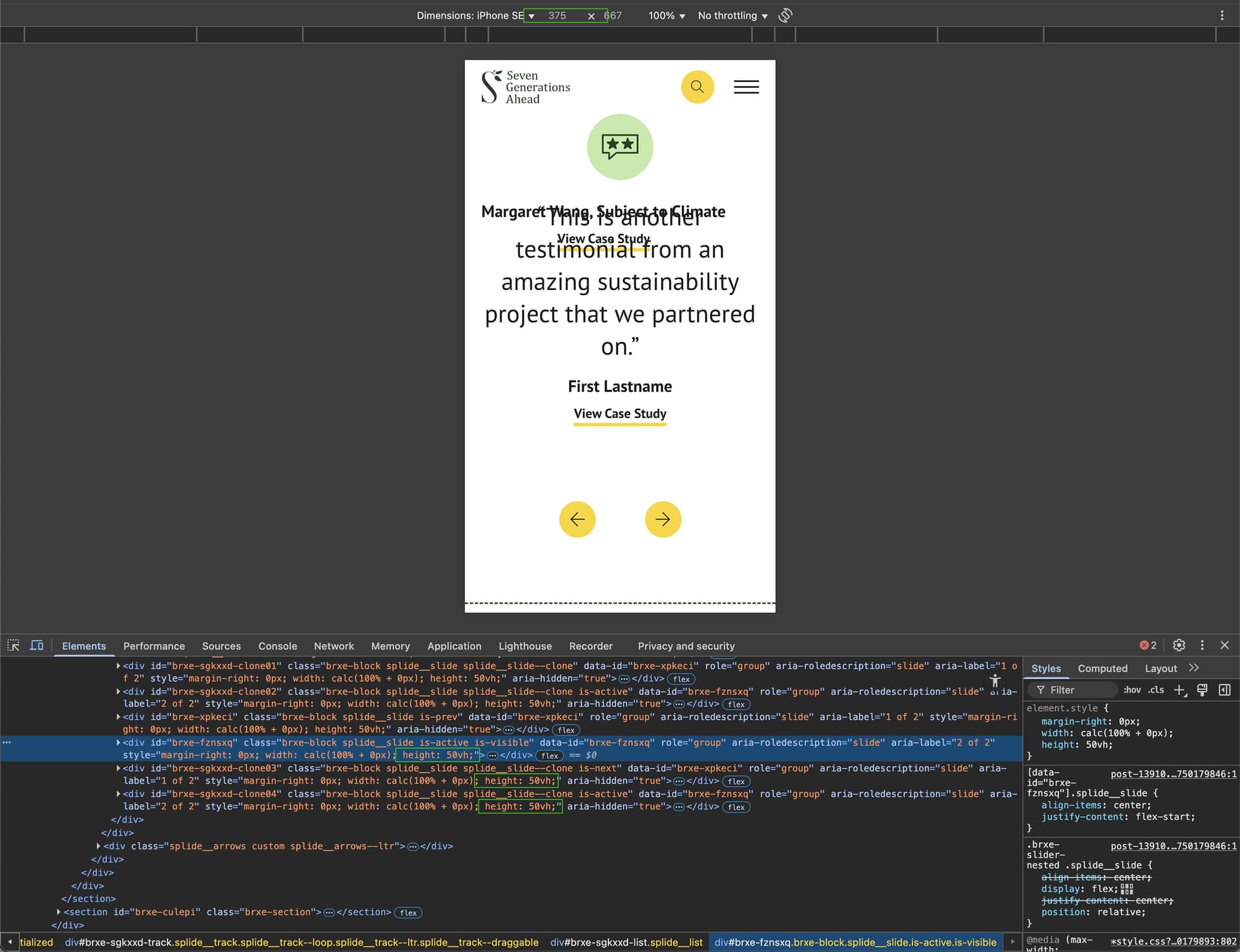Toggle flex badge on brxe-xpkeci is-prev node
This screenshot has height=952, width=1240.
pos(566,730)
